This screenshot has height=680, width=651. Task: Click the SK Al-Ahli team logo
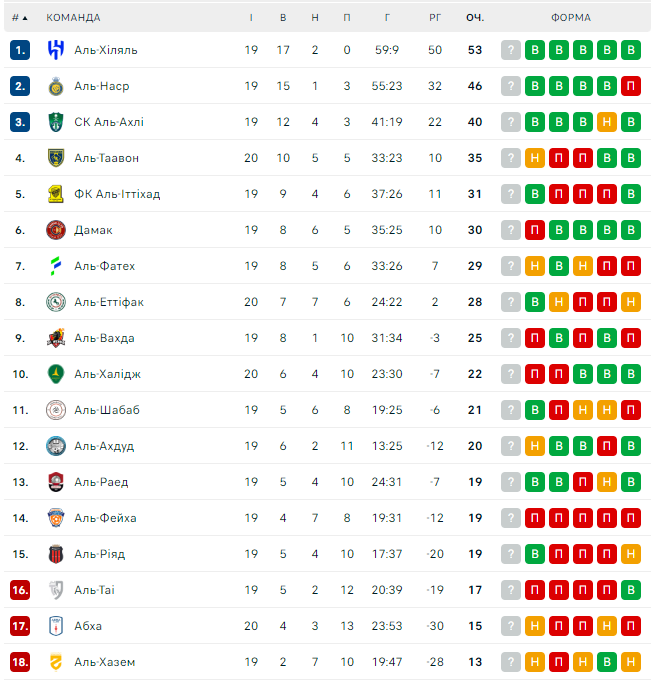click(55, 122)
